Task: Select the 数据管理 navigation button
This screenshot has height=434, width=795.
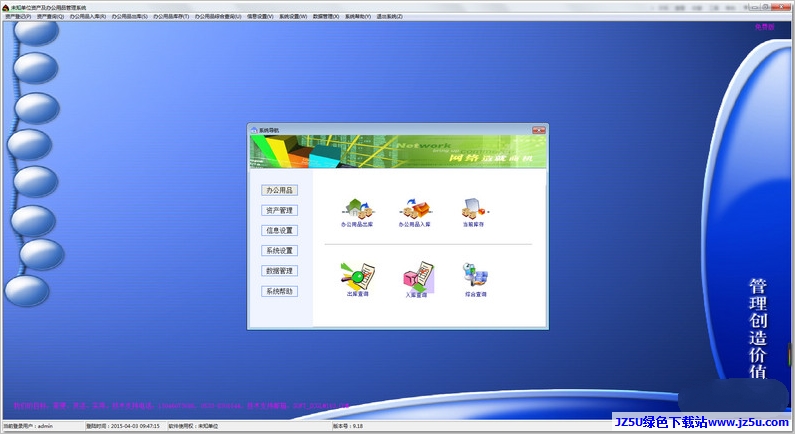Action: [279, 271]
